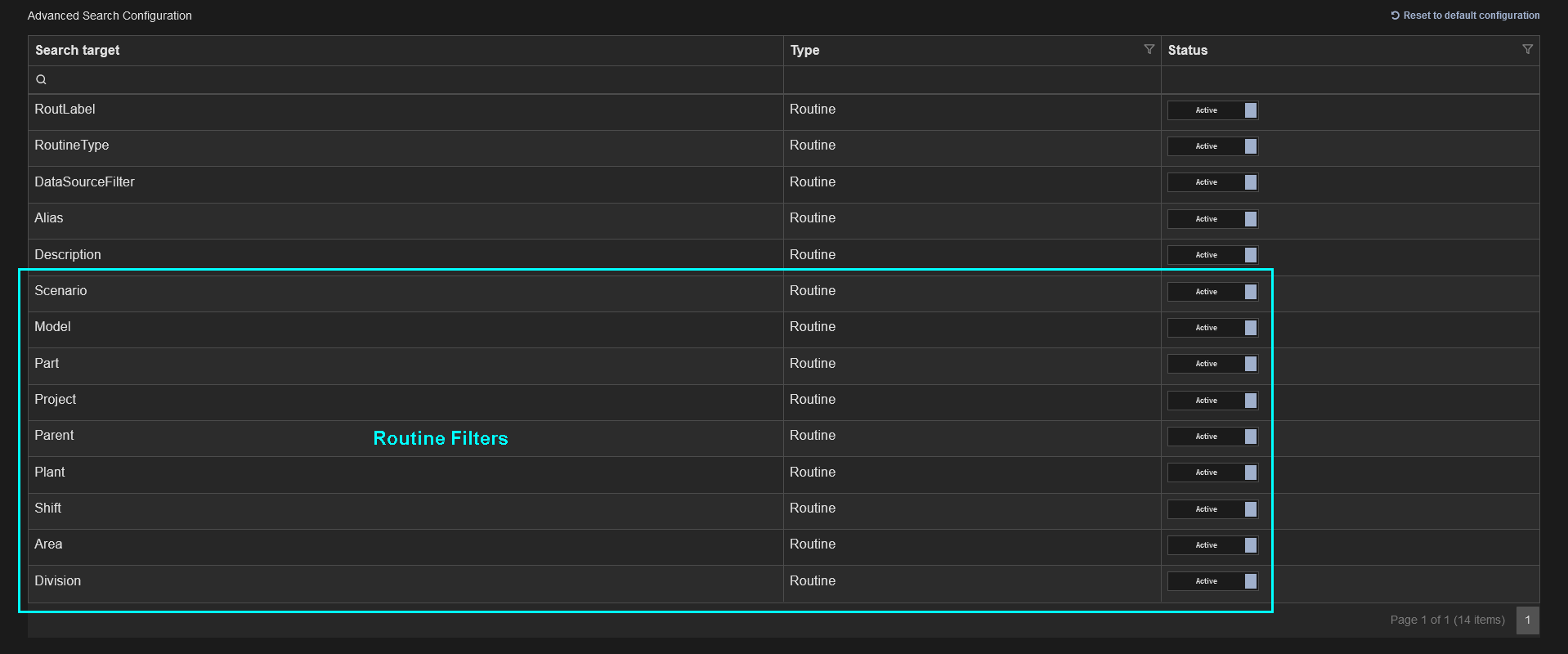Reset to default configuration
Screen dimensions: 1568x654
click(x=1470, y=16)
